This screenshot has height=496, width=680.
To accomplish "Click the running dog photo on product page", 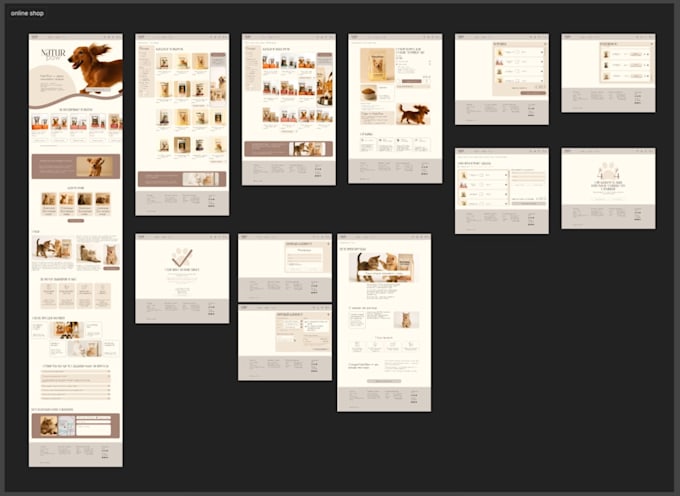I will click(413, 114).
